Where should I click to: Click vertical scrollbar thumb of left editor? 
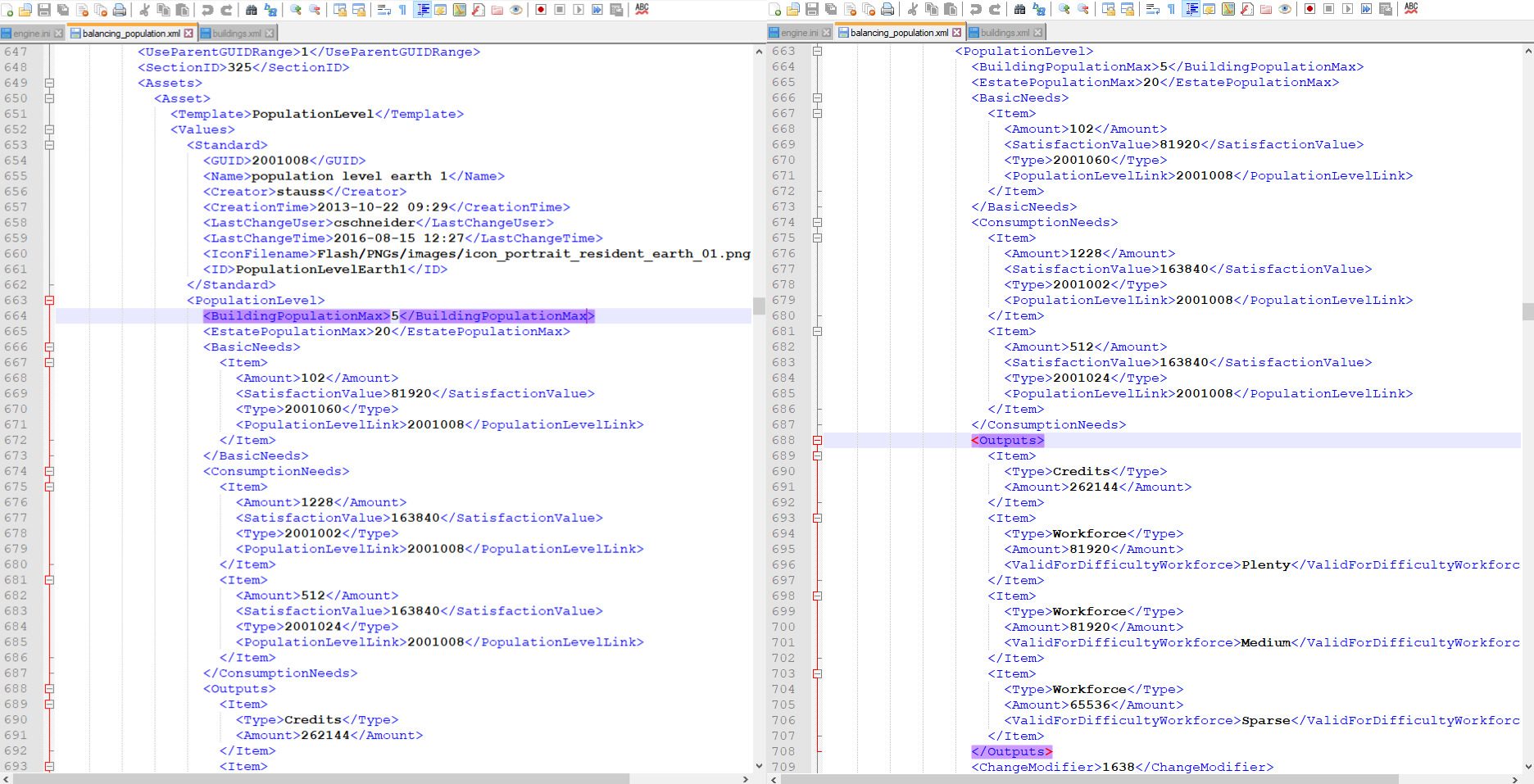point(759,306)
